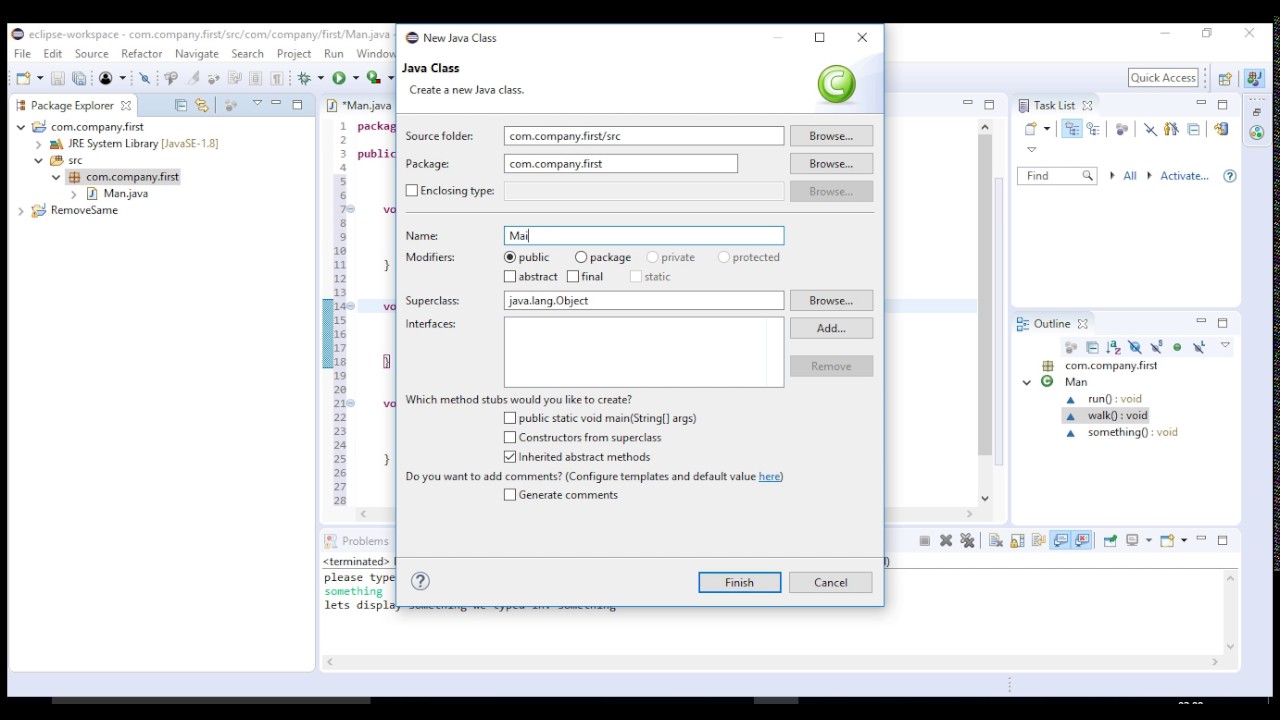Open the Navigate menu
This screenshot has width=1280, height=720.
[197, 54]
